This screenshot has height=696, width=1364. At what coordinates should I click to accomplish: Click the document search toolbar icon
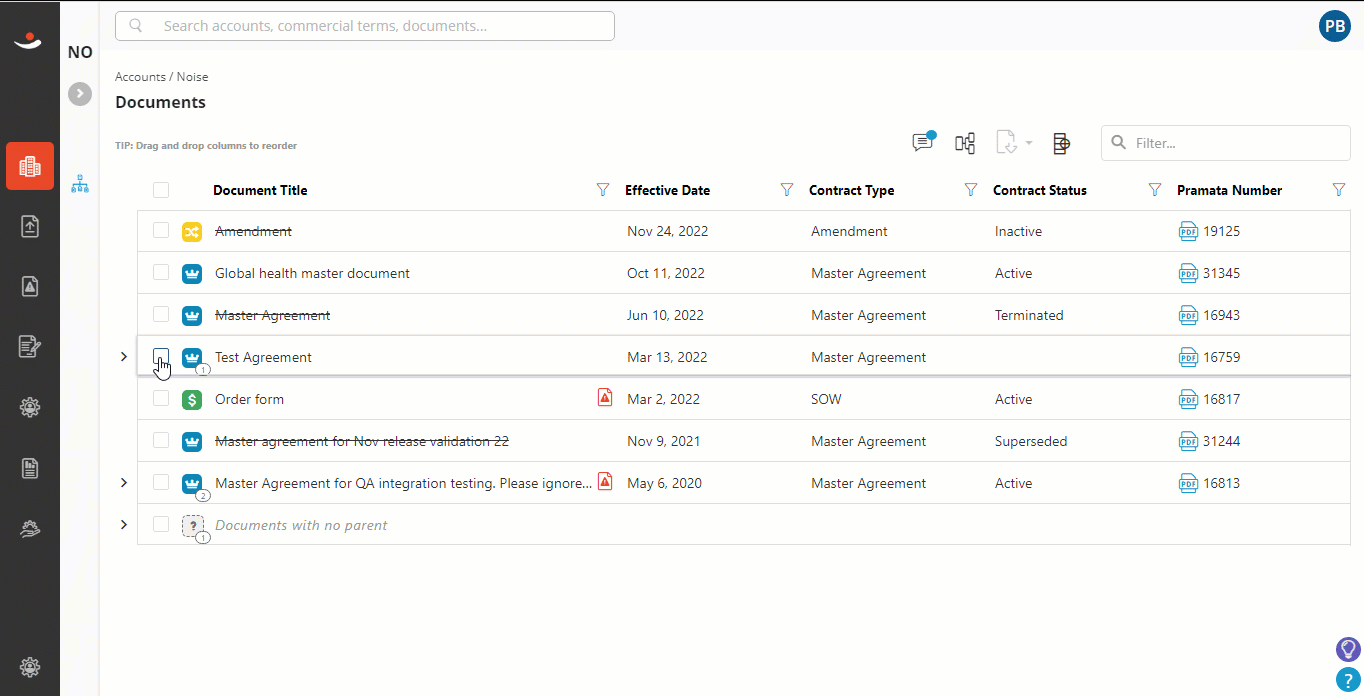[1062, 144]
